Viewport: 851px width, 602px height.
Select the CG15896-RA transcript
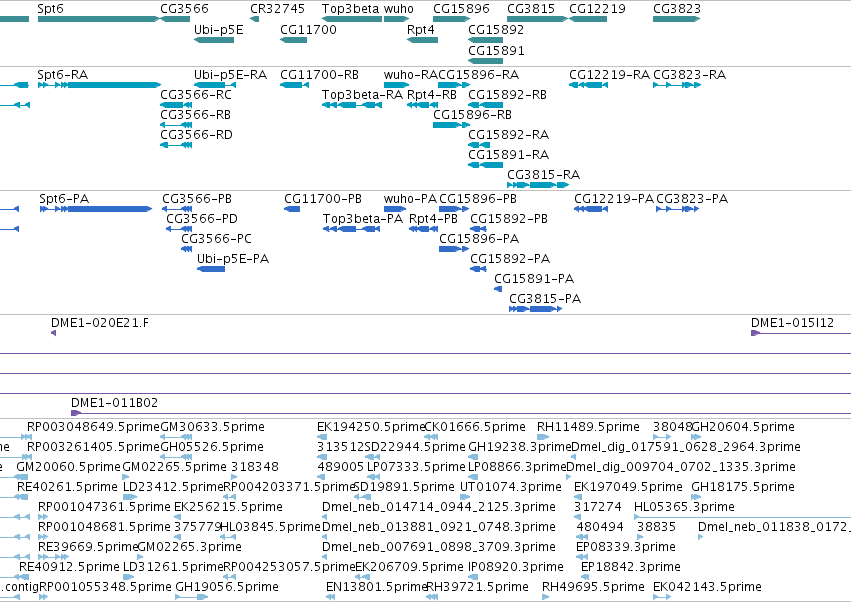tap(454, 85)
